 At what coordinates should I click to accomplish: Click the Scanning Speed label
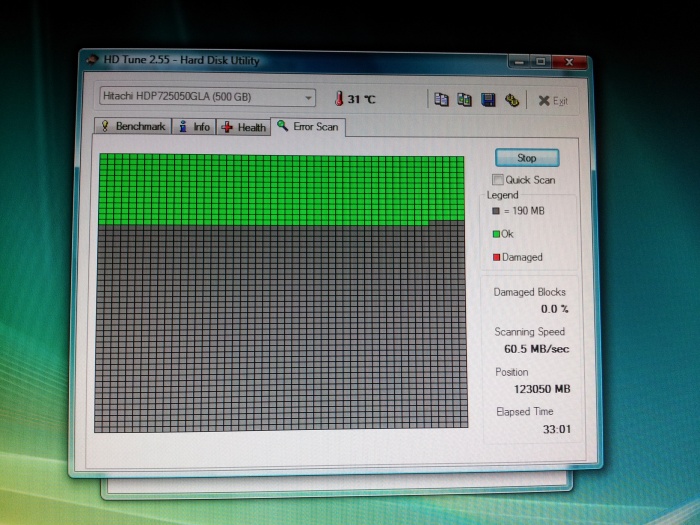click(x=529, y=332)
